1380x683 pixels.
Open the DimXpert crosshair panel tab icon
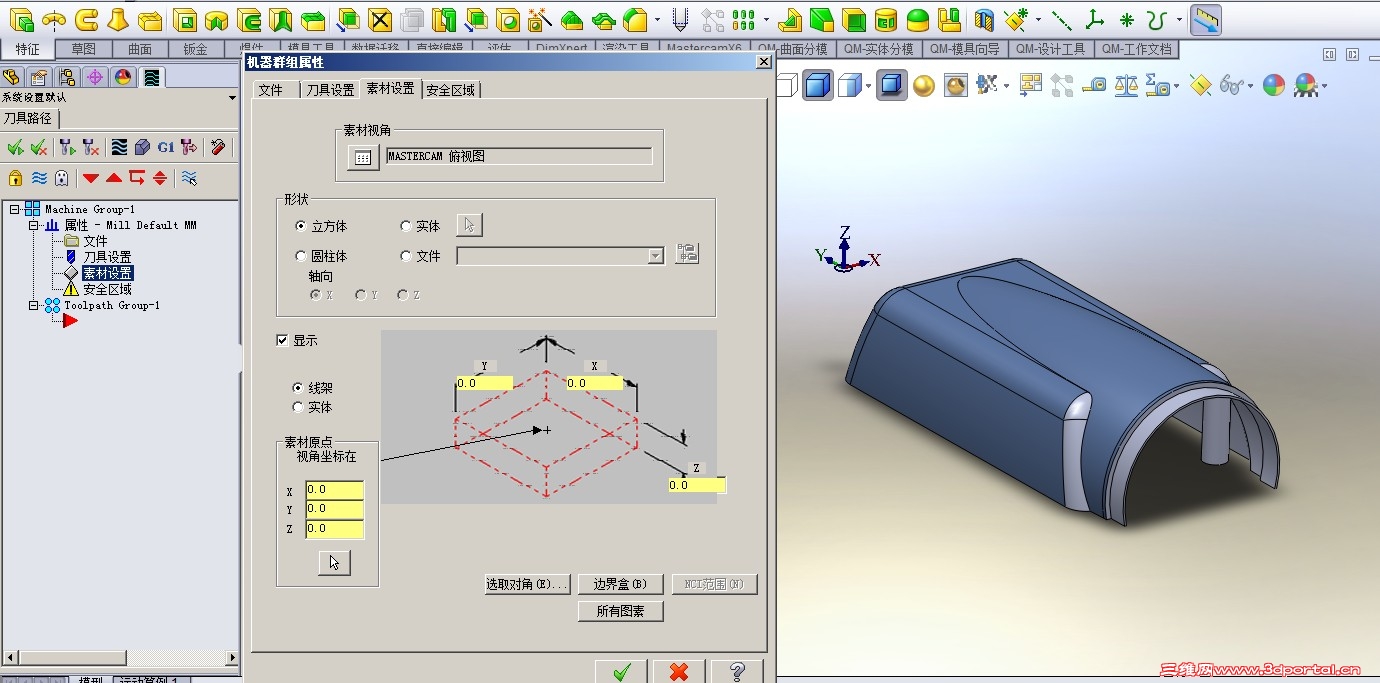(x=95, y=77)
